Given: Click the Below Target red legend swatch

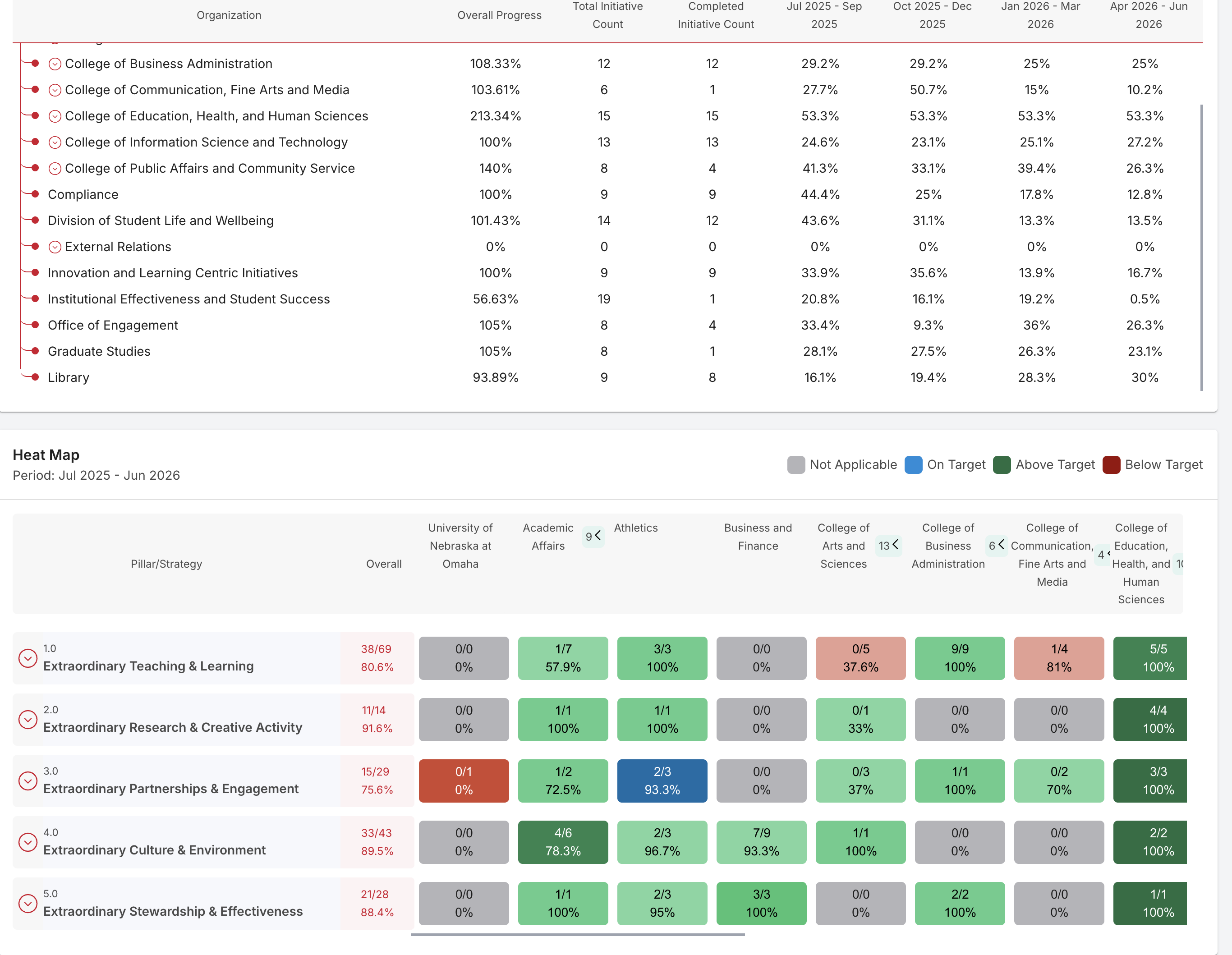Looking at the screenshot, I should (x=1111, y=465).
